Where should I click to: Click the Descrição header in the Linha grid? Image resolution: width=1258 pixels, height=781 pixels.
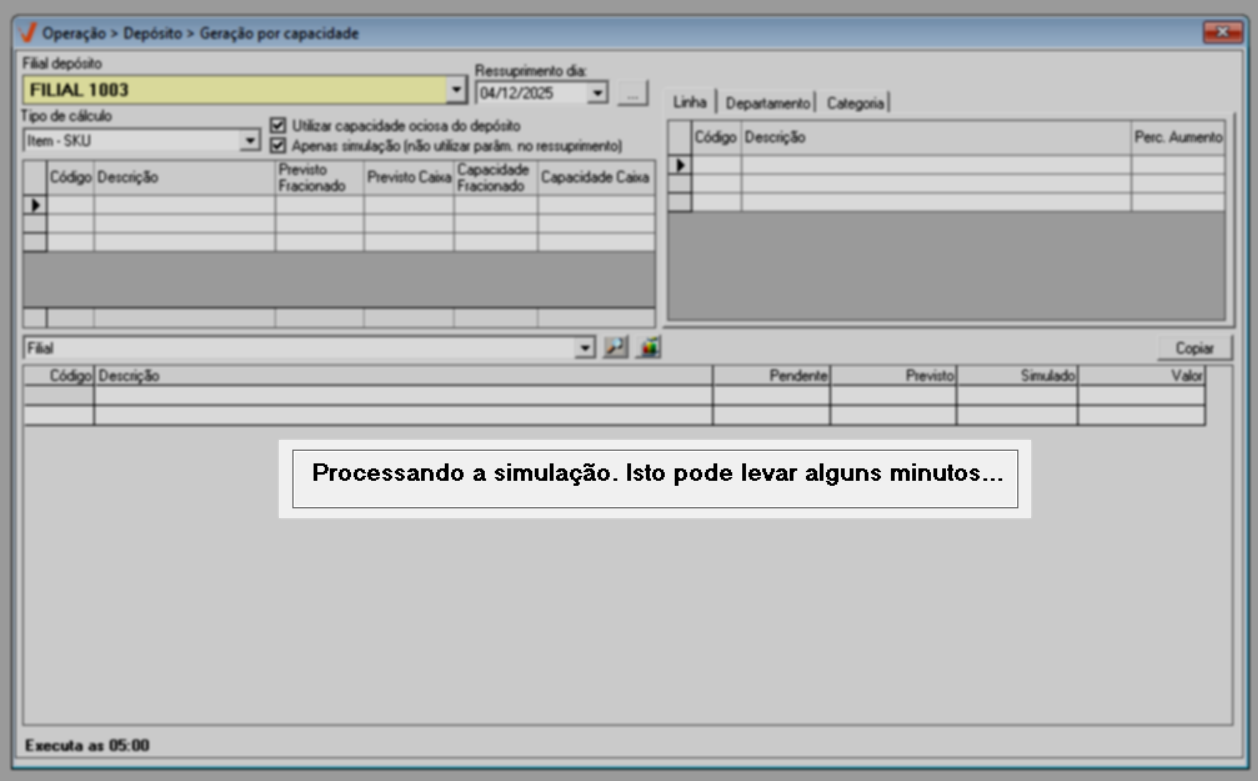(x=936, y=138)
